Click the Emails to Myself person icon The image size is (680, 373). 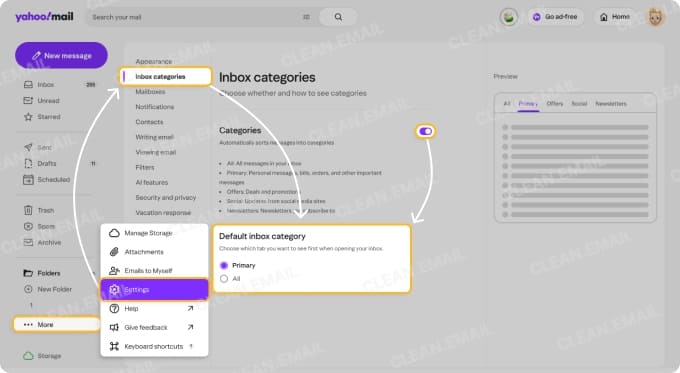click(x=114, y=271)
